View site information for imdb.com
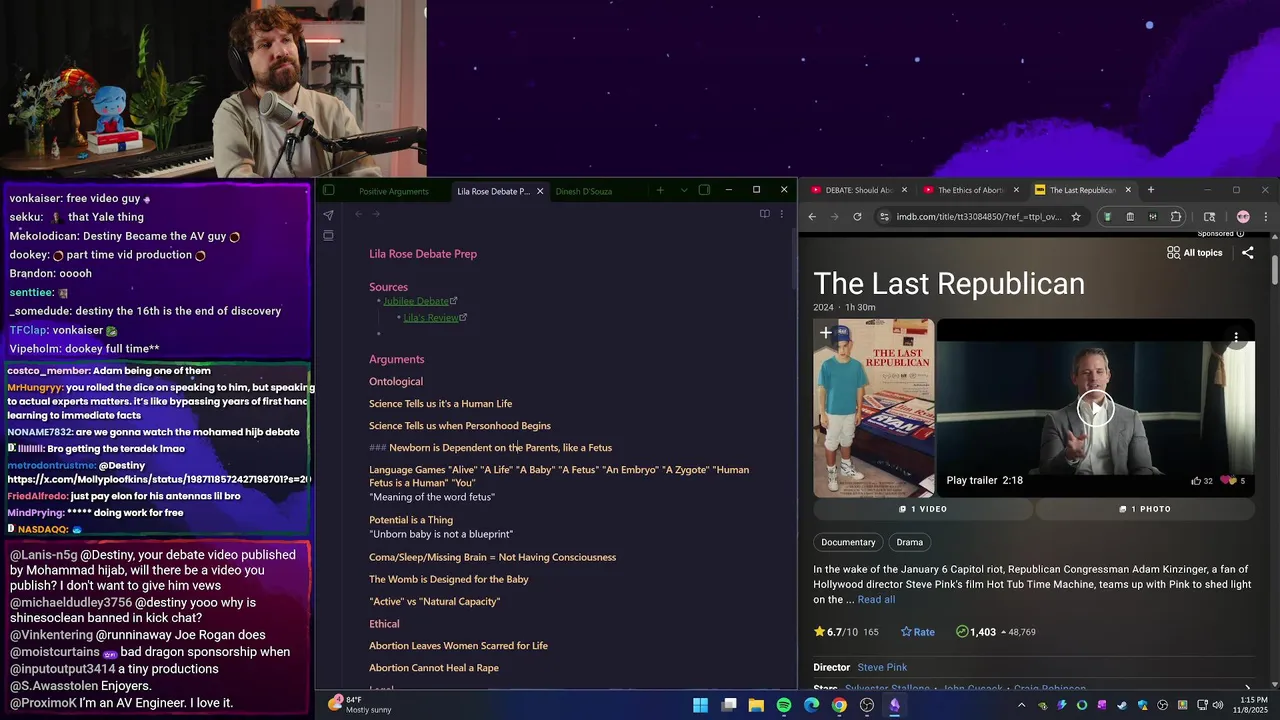This screenshot has height=720, width=1280. click(x=883, y=216)
